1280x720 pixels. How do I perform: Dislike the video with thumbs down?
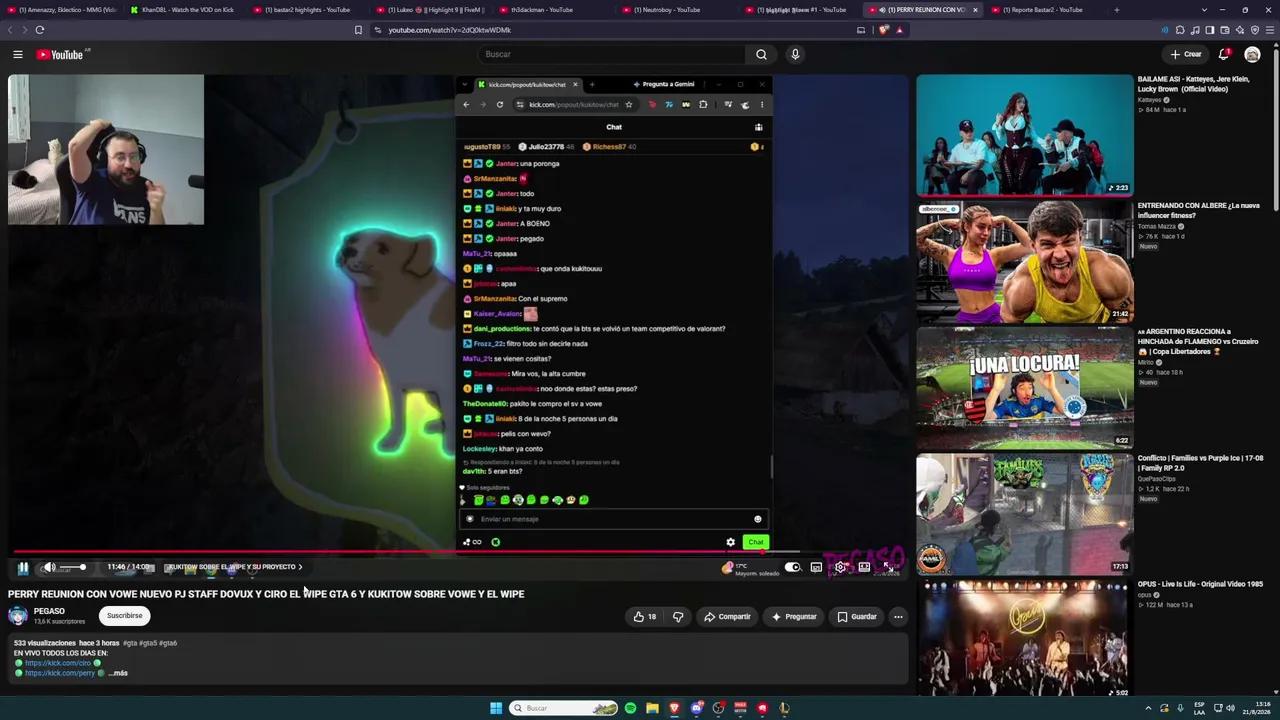click(x=678, y=617)
